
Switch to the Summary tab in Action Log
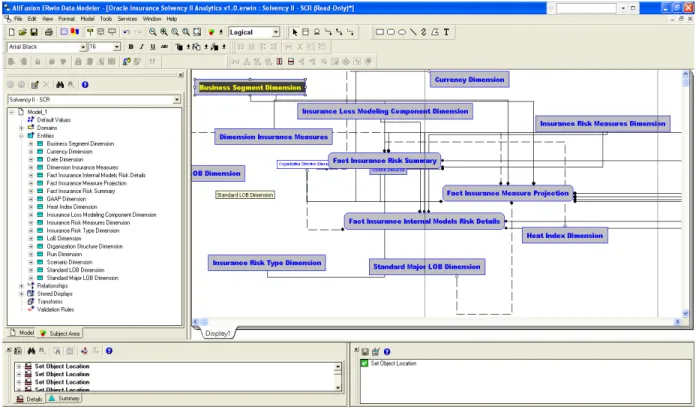click(64, 399)
